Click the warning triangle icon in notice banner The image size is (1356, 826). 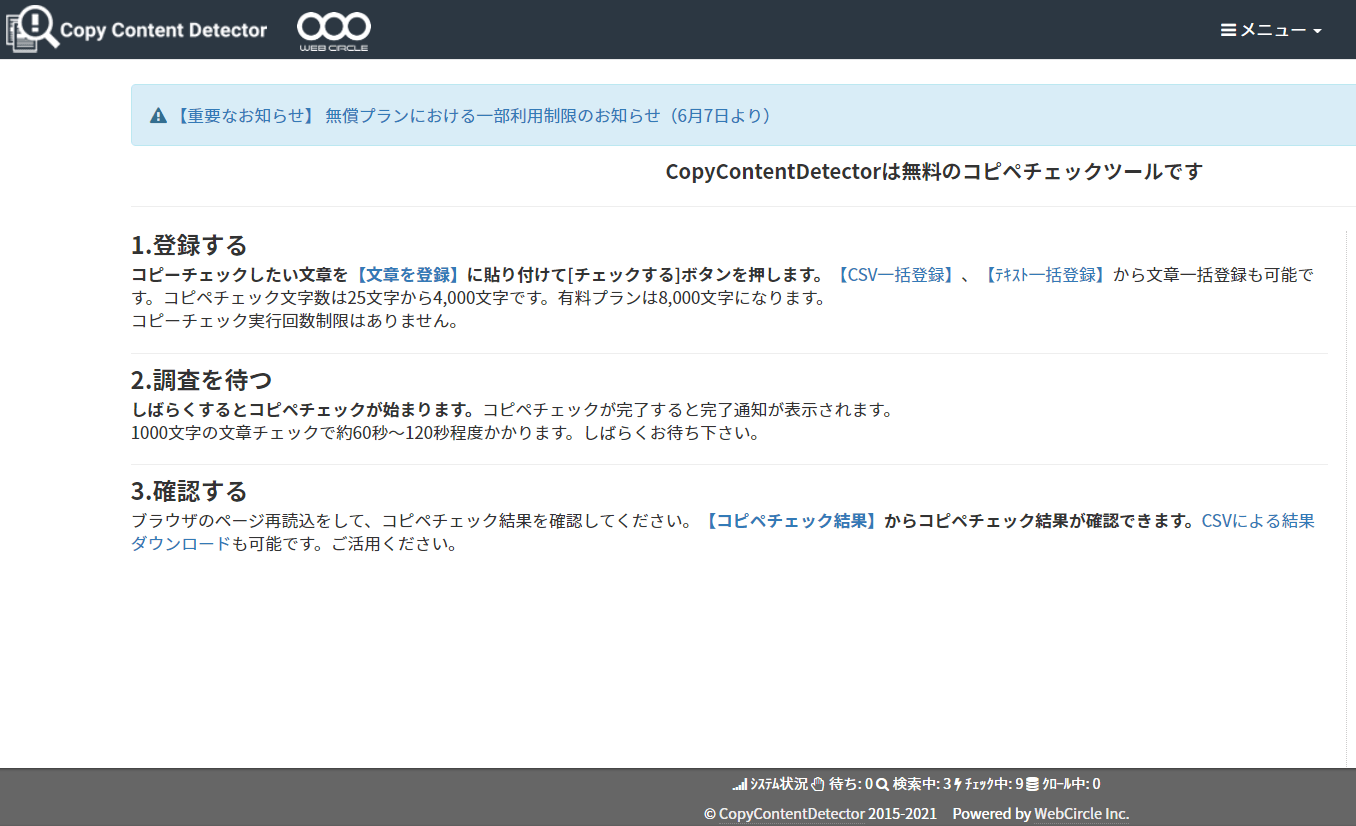click(158, 116)
